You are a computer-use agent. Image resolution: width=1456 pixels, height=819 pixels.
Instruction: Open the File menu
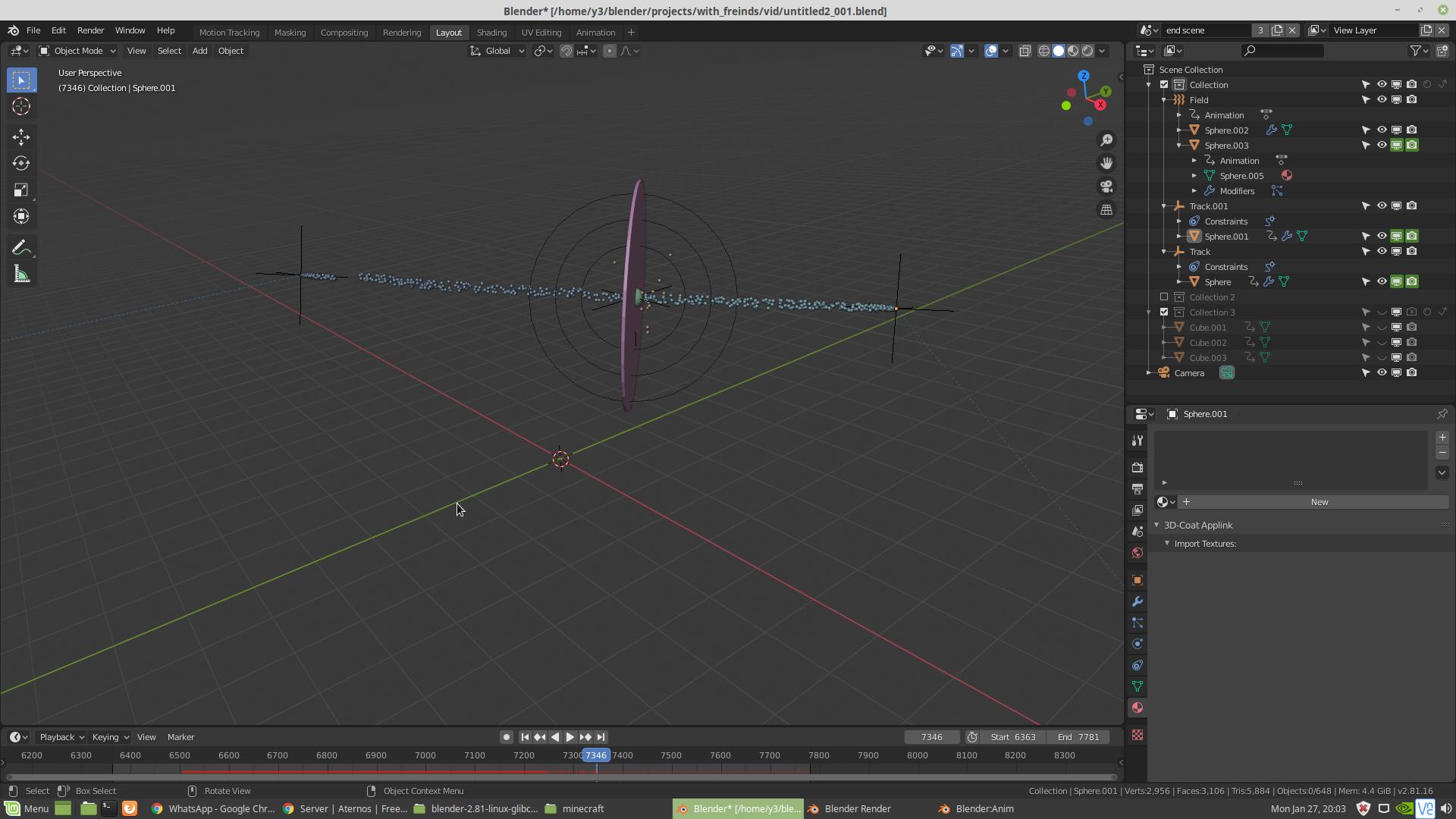(x=33, y=30)
